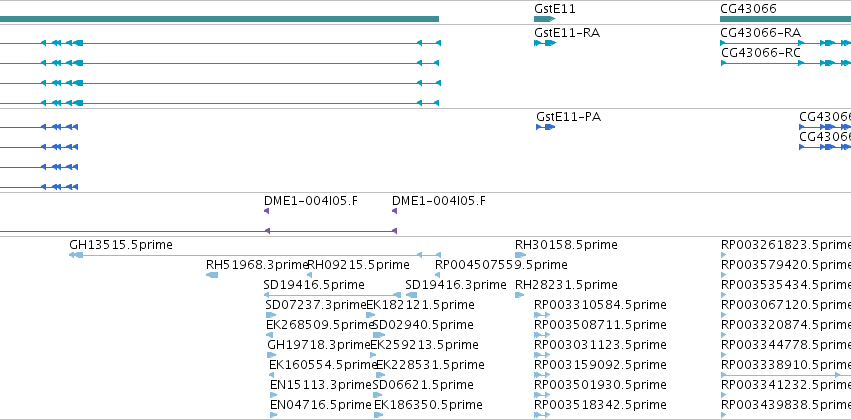The image size is (851, 420).
Task: Select the RP003508711.5prime label
Action: tap(600, 325)
